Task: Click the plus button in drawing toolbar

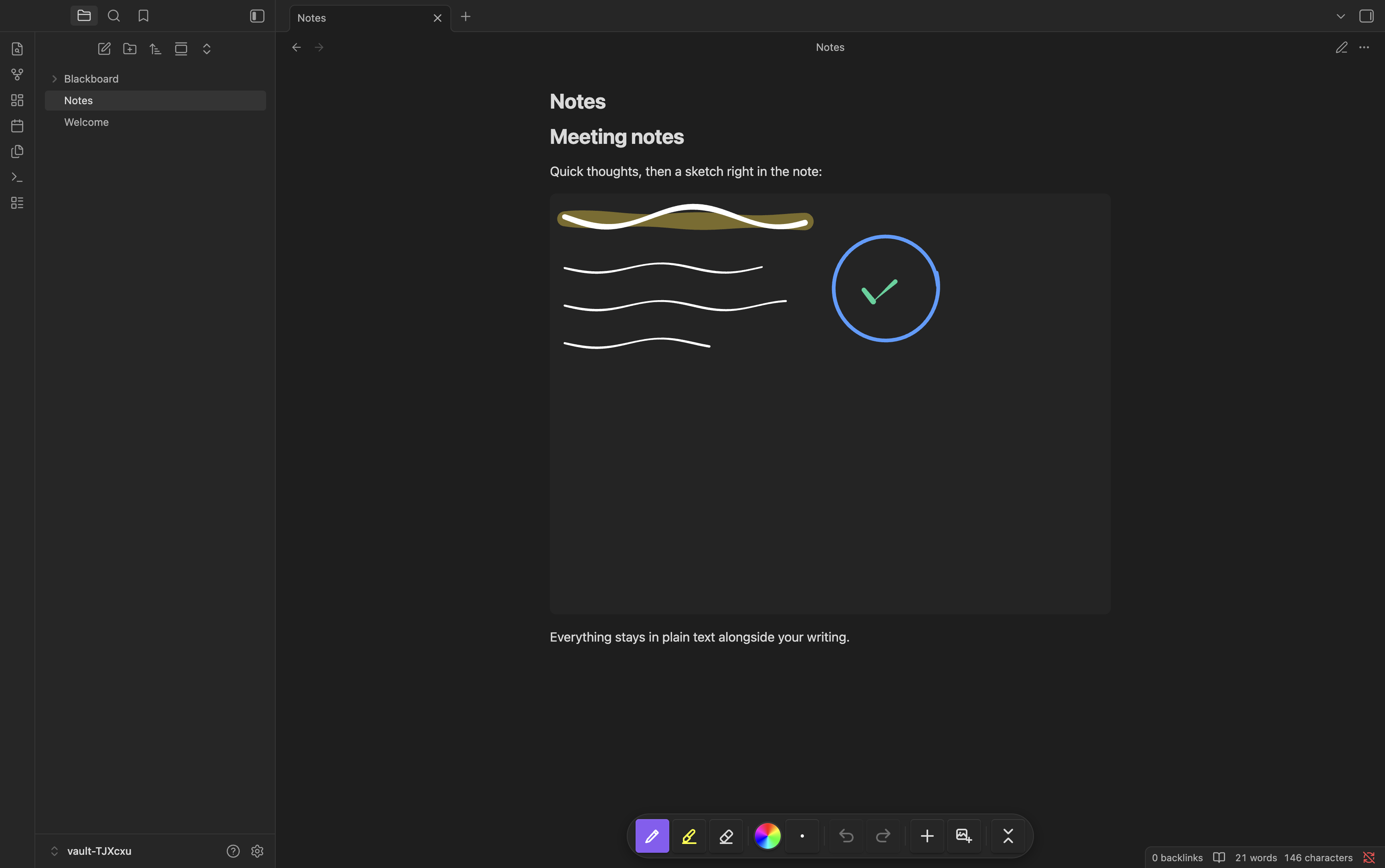Action: pos(927,836)
